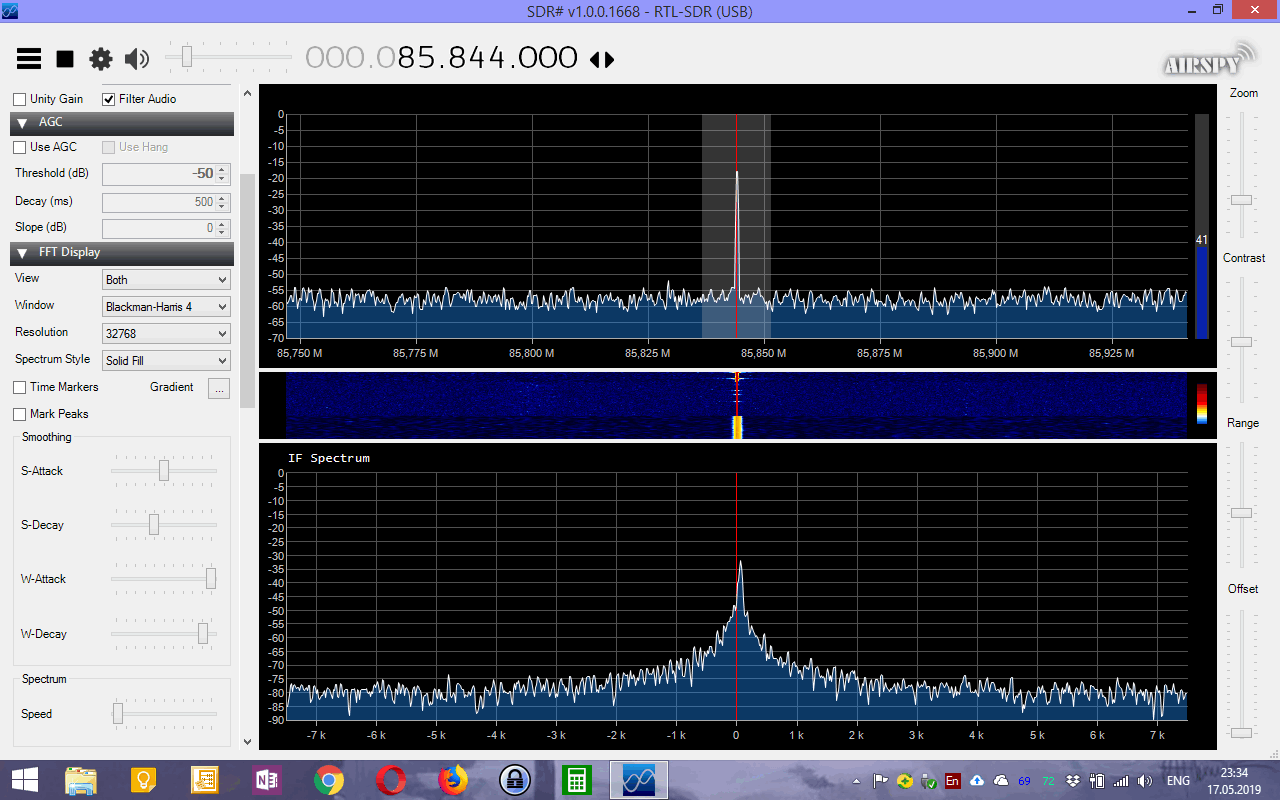
Task: Click the Airspy logo
Action: 1209,60
